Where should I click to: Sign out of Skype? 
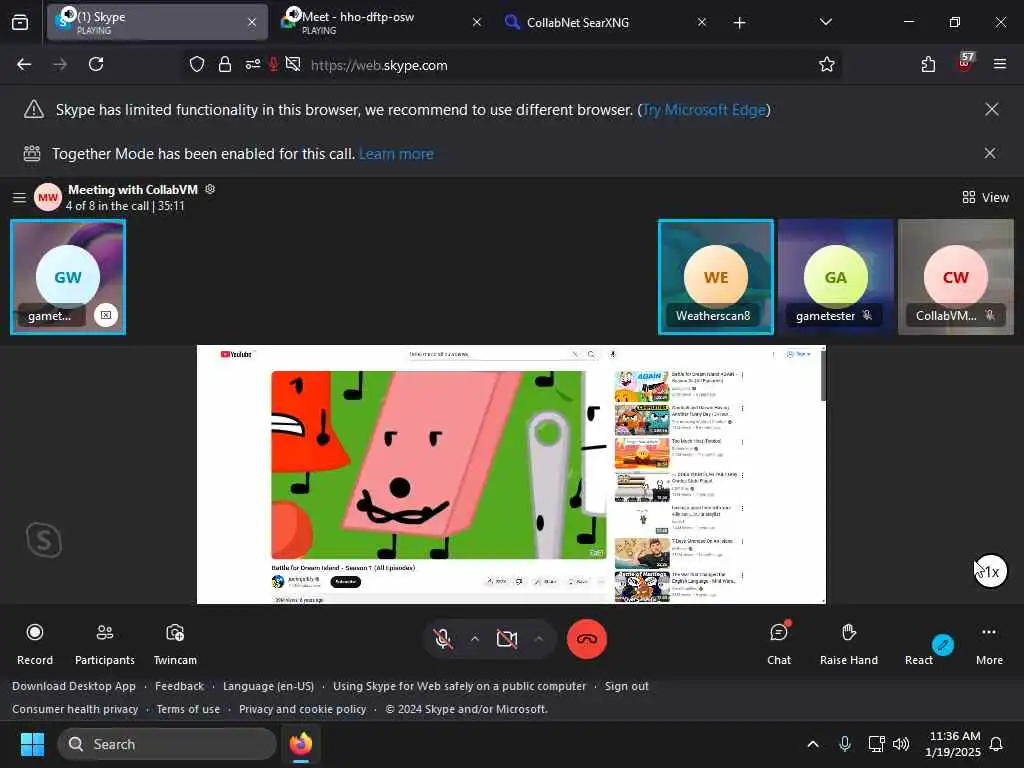pos(626,686)
